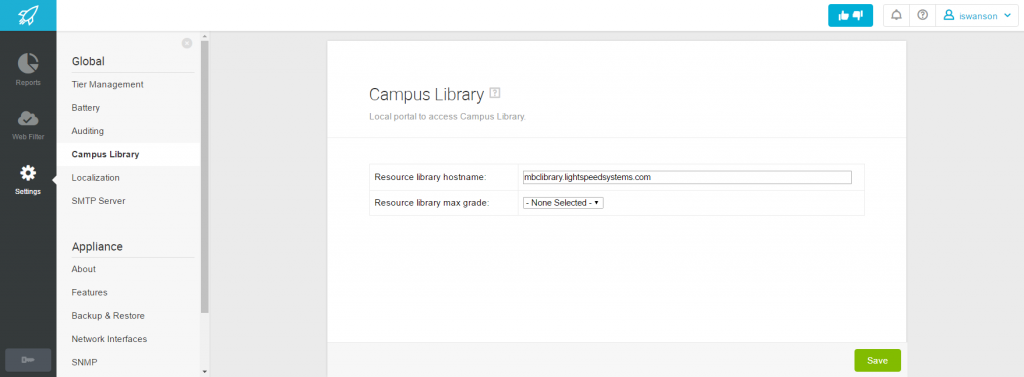Click the scrollbar down arrow
Screen dimensions: 1024x377
pos(205,372)
